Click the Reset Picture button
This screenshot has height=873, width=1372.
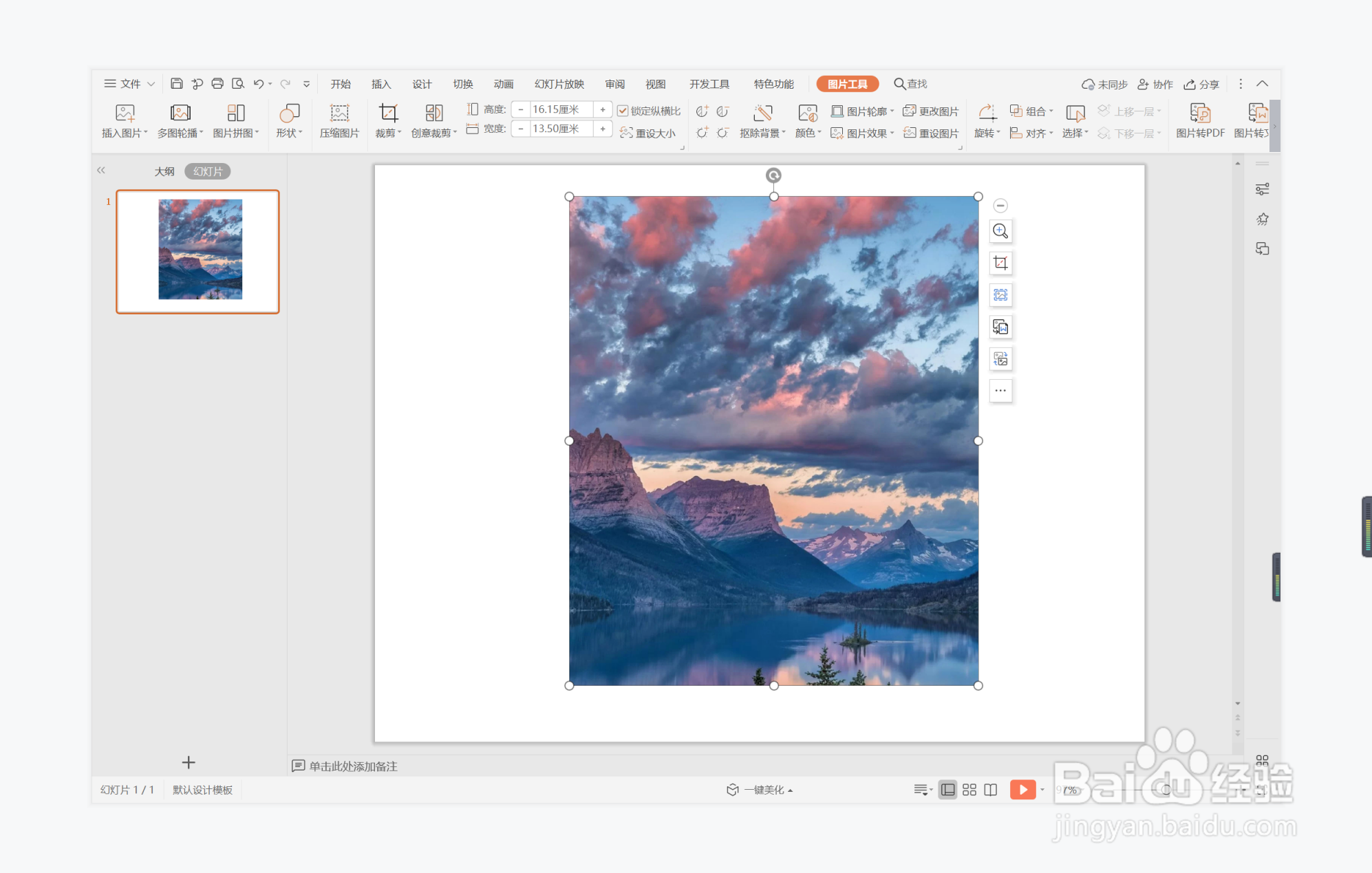point(931,133)
